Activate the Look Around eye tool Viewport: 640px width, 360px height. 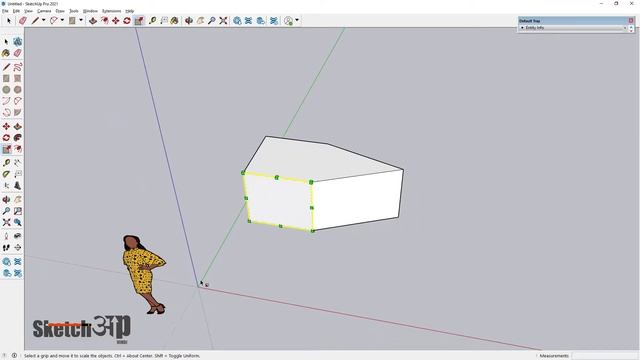(18, 236)
